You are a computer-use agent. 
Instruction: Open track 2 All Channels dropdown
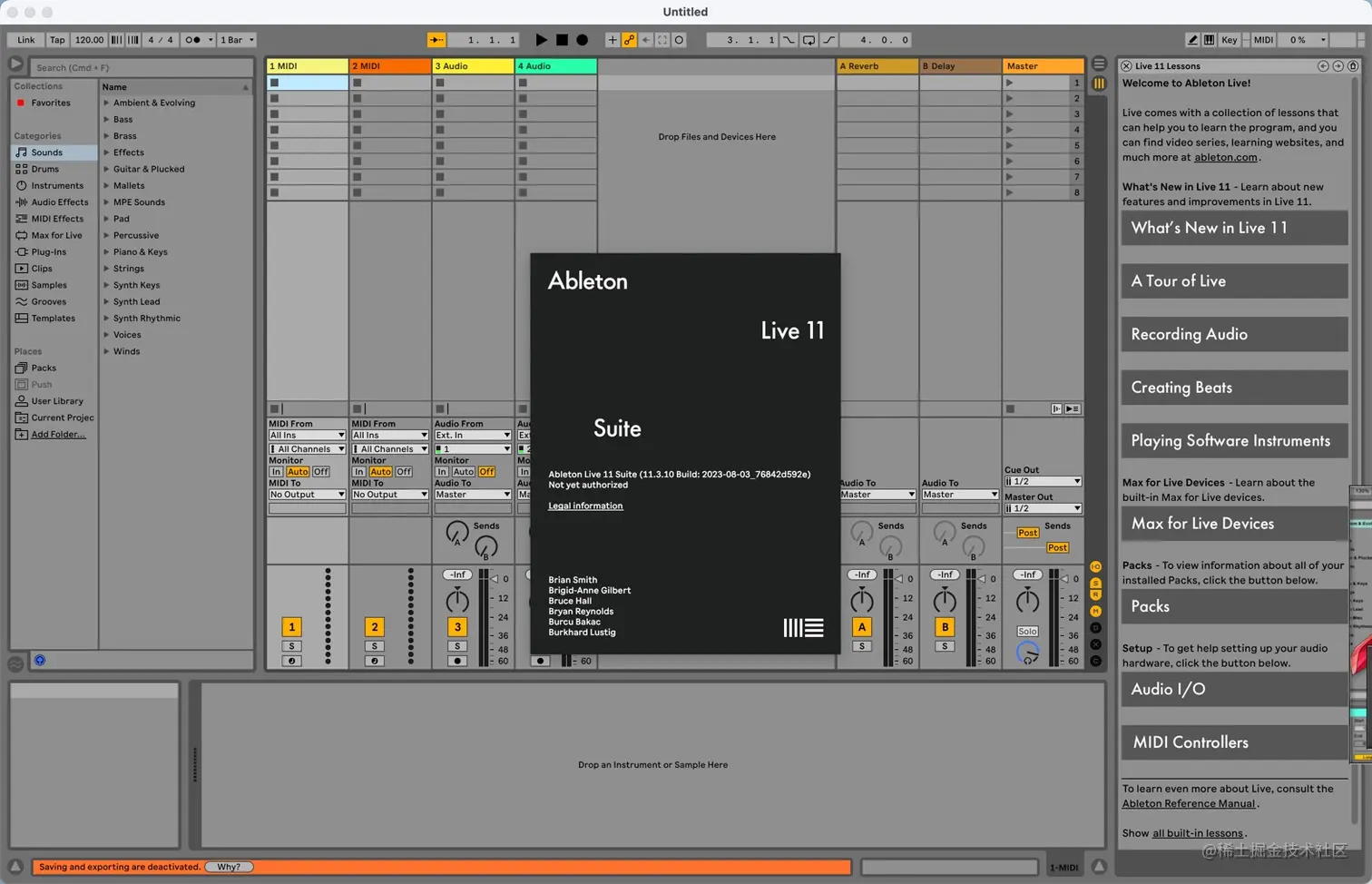point(389,449)
